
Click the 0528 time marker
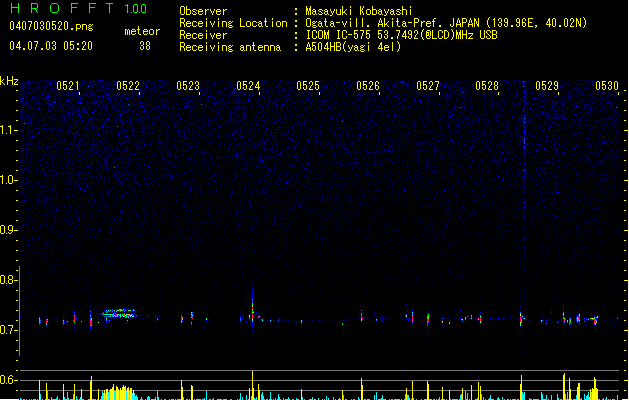(487, 86)
